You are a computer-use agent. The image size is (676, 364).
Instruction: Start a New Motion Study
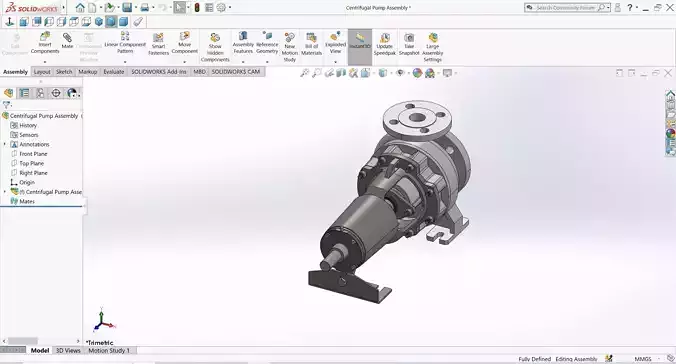[290, 47]
